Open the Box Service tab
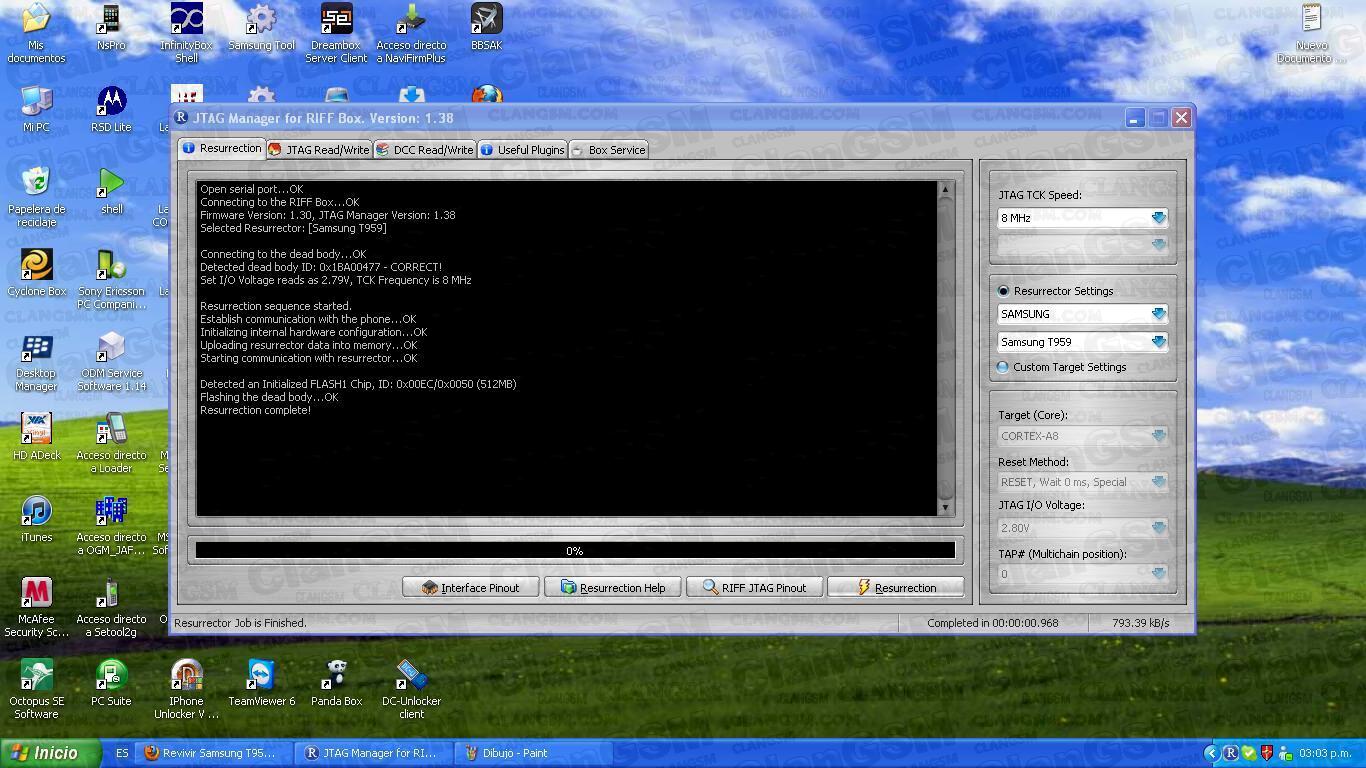The width and height of the screenshot is (1366, 768). pyautogui.click(x=609, y=150)
